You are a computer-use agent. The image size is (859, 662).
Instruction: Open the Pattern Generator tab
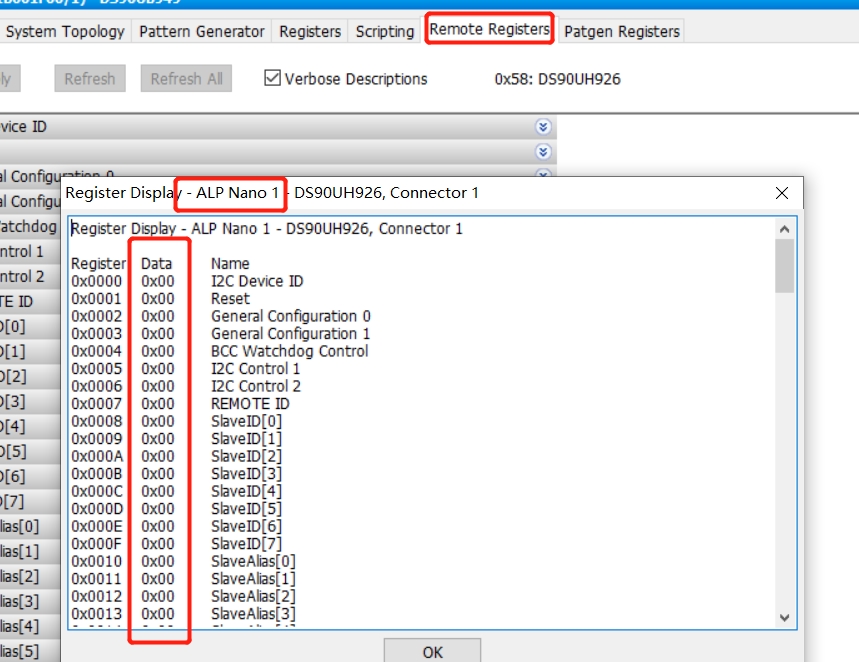(x=200, y=31)
